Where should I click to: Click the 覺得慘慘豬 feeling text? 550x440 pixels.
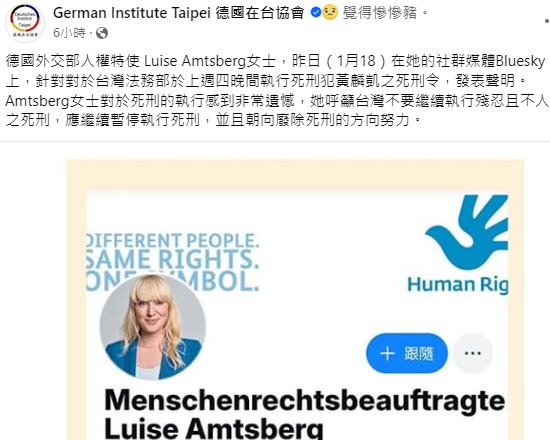[x=380, y=13]
